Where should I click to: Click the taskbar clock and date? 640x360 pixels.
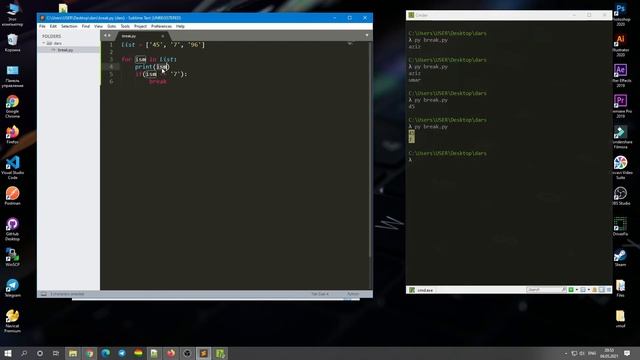point(609,353)
